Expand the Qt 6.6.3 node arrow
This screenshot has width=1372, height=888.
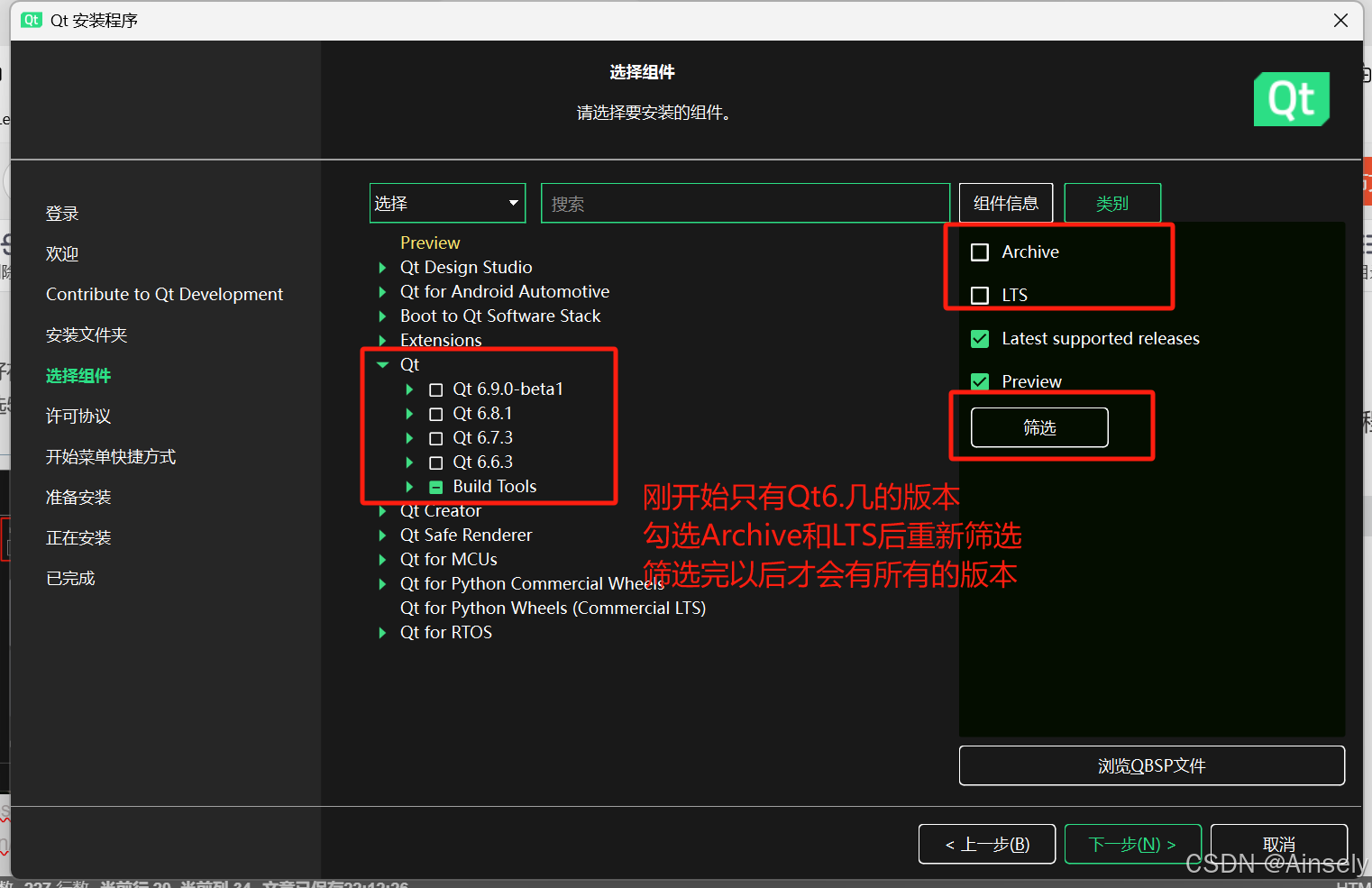coord(409,462)
